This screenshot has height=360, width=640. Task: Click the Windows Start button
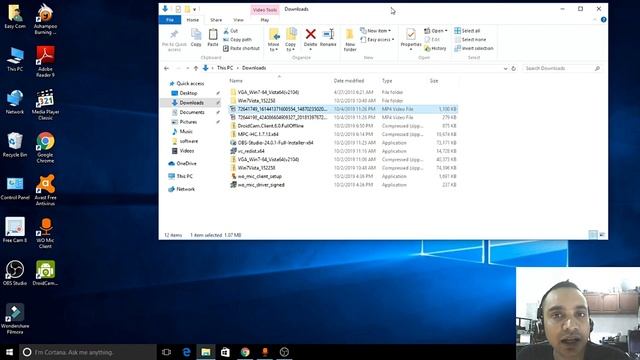[x=9, y=352]
